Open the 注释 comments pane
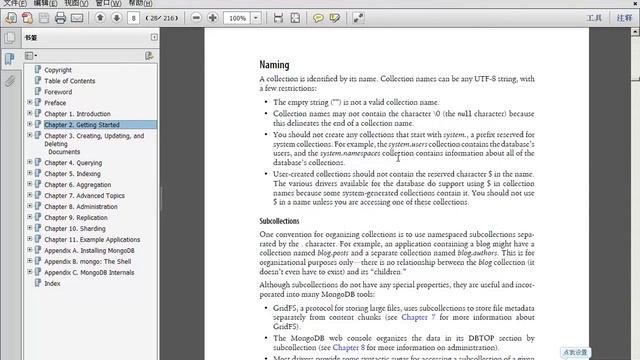Viewport: 640px width, 360px height. pyautogui.click(x=624, y=18)
